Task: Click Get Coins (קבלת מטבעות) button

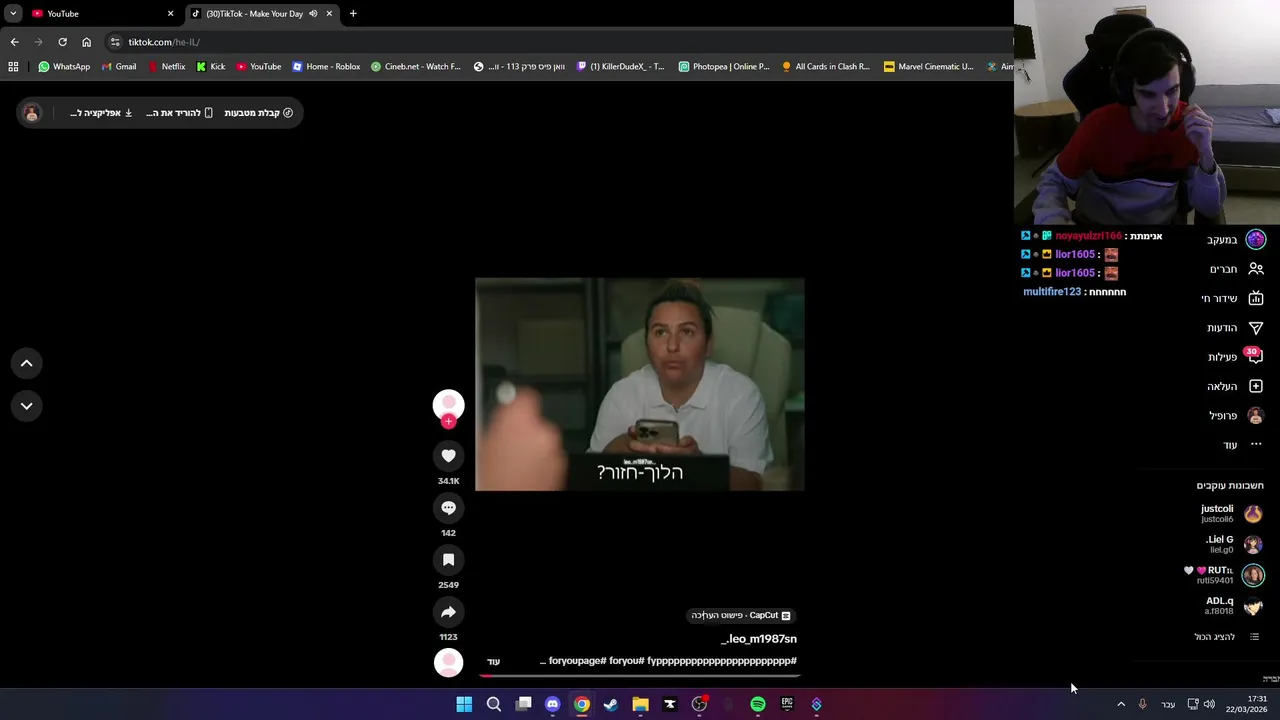Action: [258, 113]
